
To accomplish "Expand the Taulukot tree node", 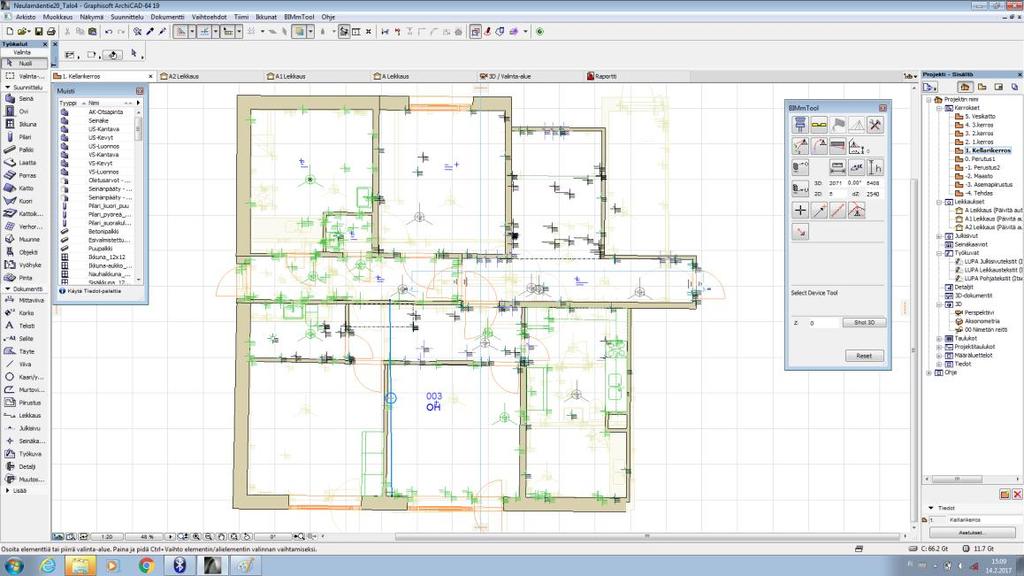I will [939, 338].
